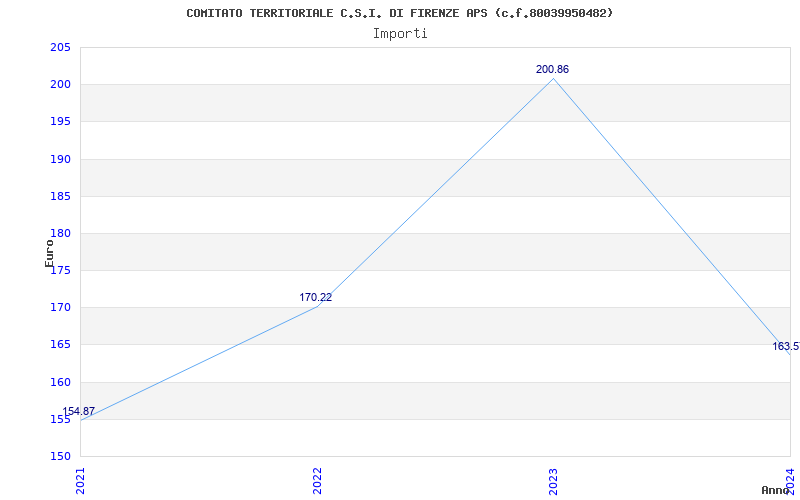Click the Euro y-axis title
Screen dimensions: 800x500
coord(49,253)
